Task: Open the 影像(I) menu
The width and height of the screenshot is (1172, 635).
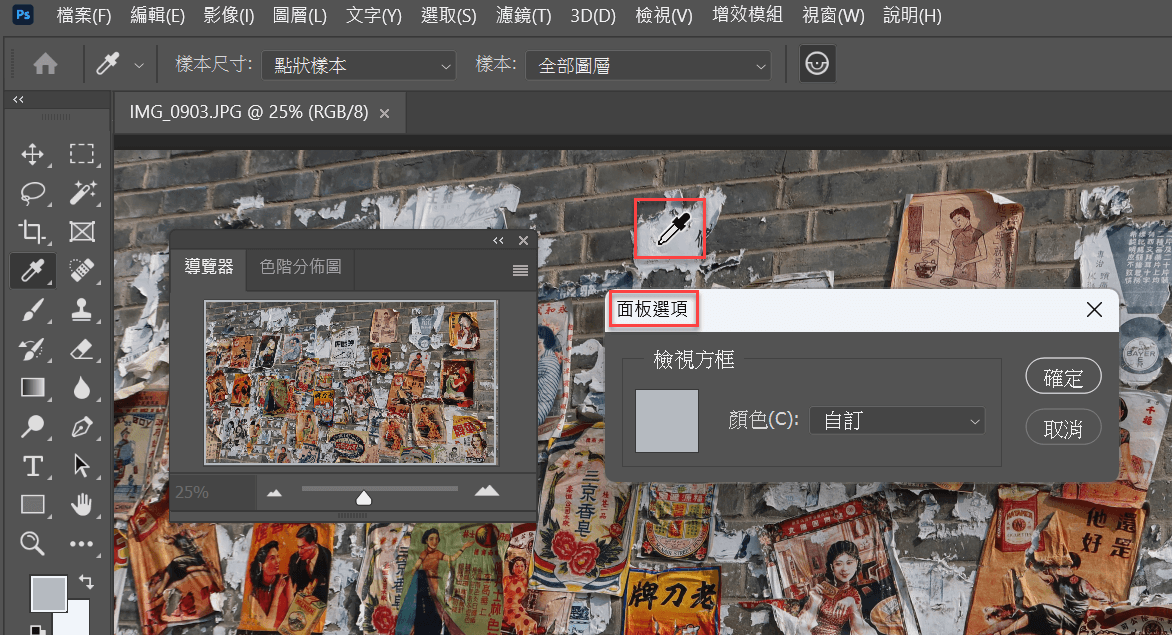Action: (229, 15)
